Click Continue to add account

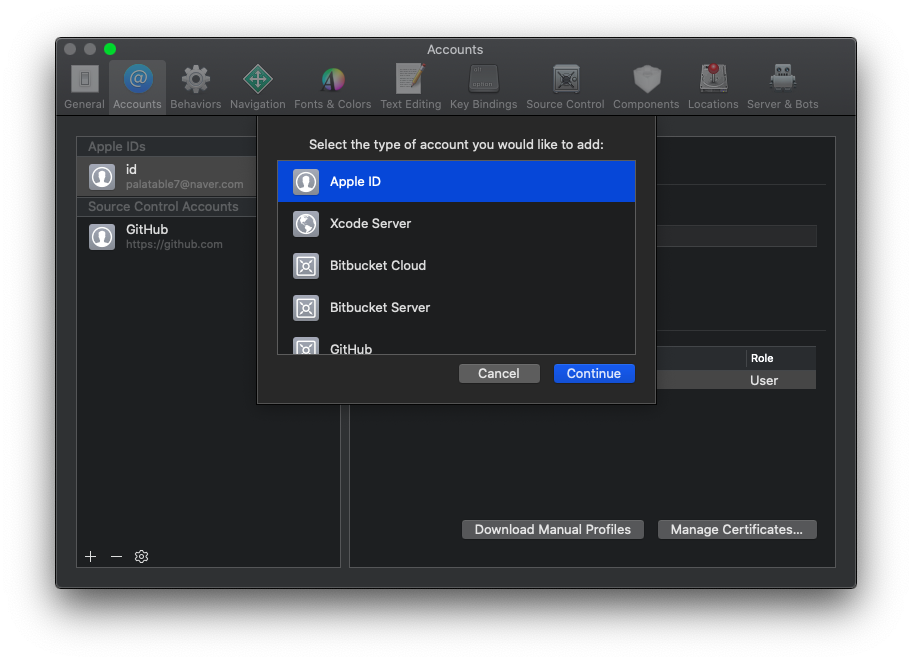594,373
